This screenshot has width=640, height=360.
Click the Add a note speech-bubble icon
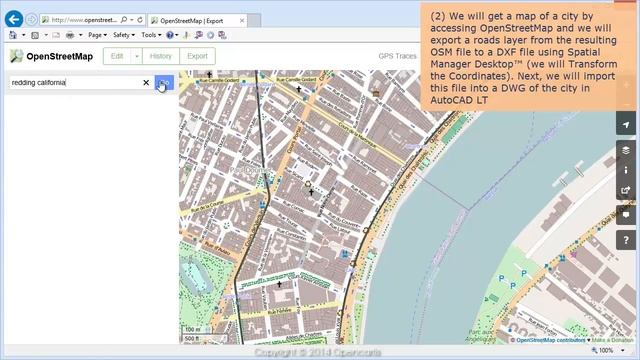pos(626,215)
